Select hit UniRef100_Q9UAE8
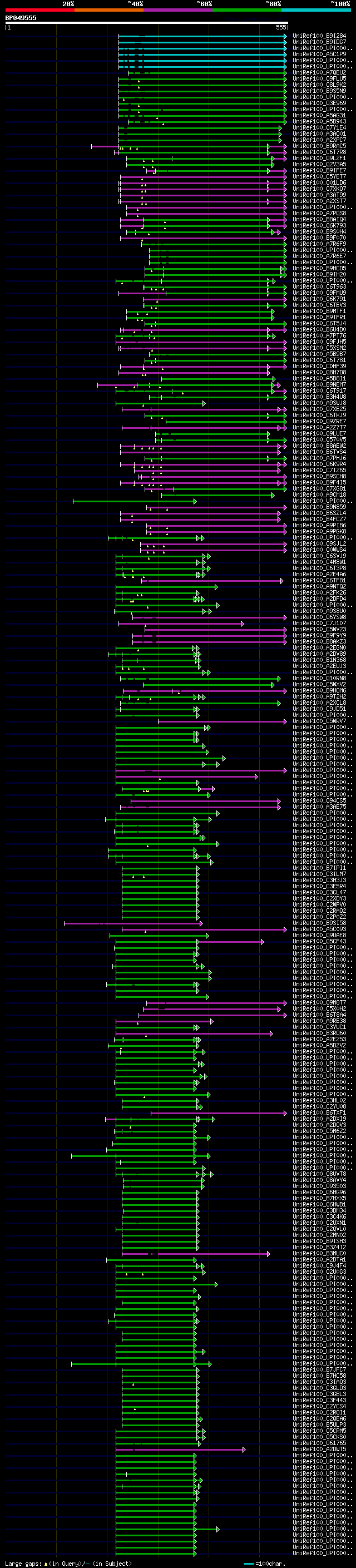 pos(319,936)
